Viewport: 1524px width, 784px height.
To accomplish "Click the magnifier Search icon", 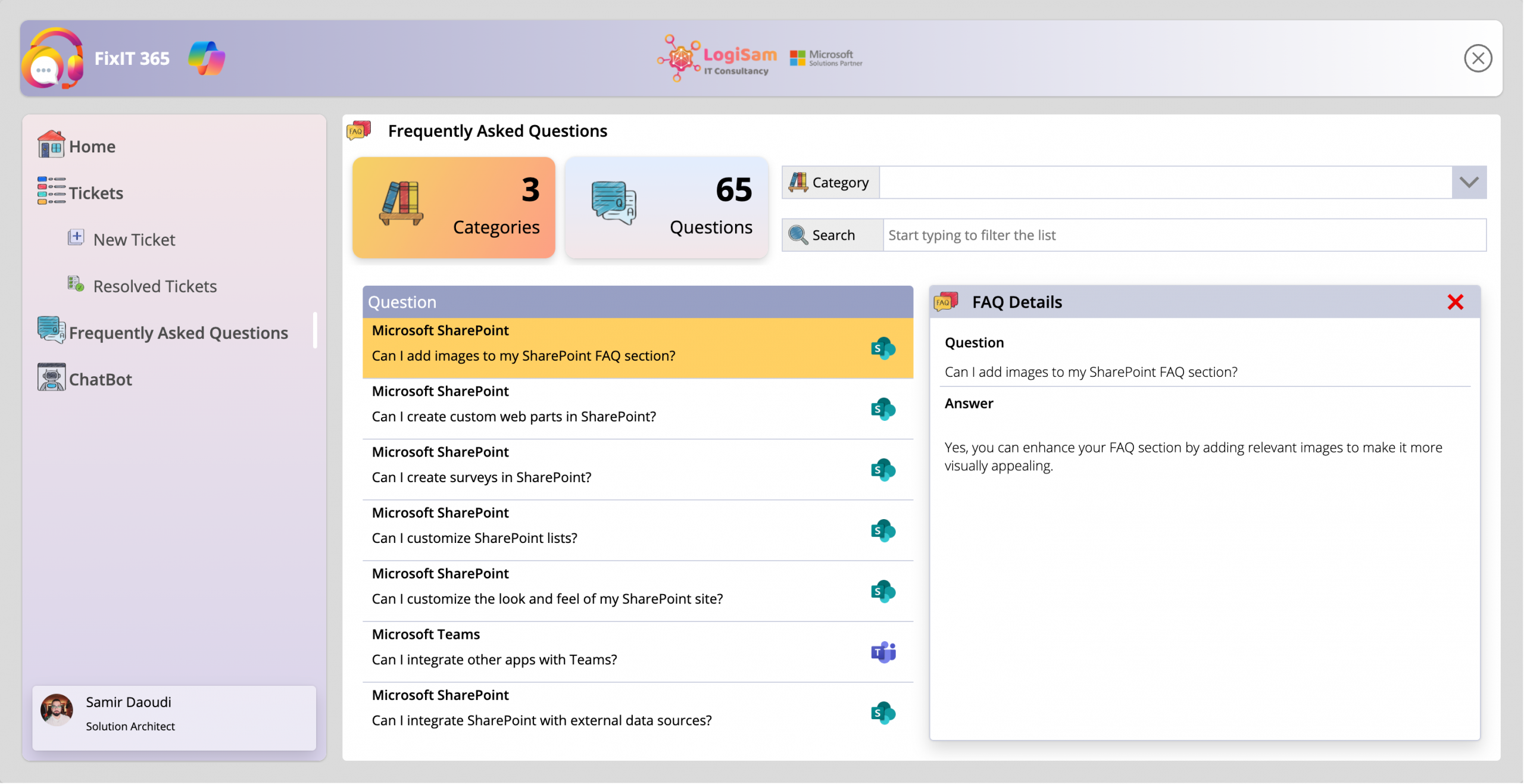I will 798,235.
